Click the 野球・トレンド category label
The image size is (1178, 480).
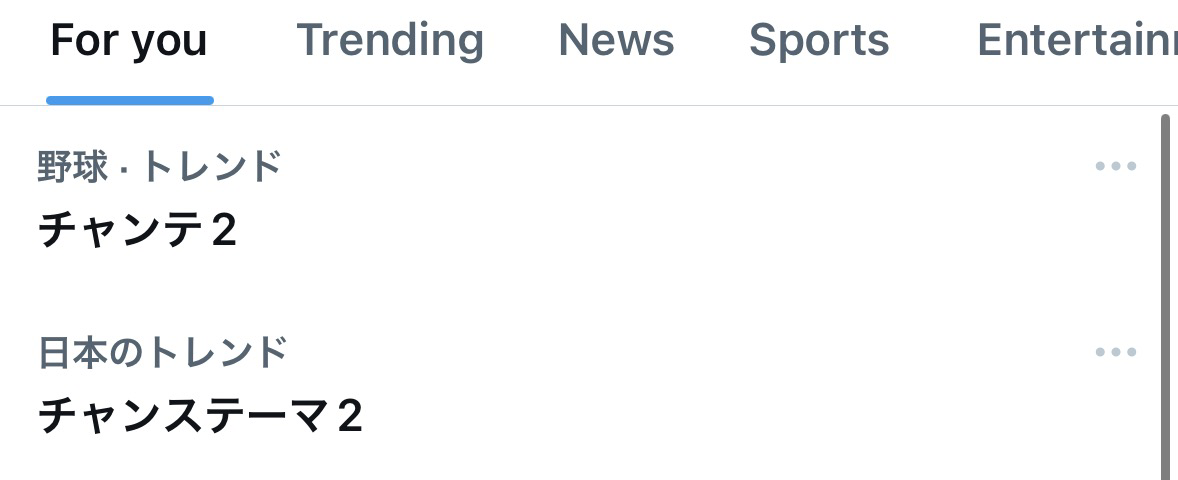(x=159, y=166)
